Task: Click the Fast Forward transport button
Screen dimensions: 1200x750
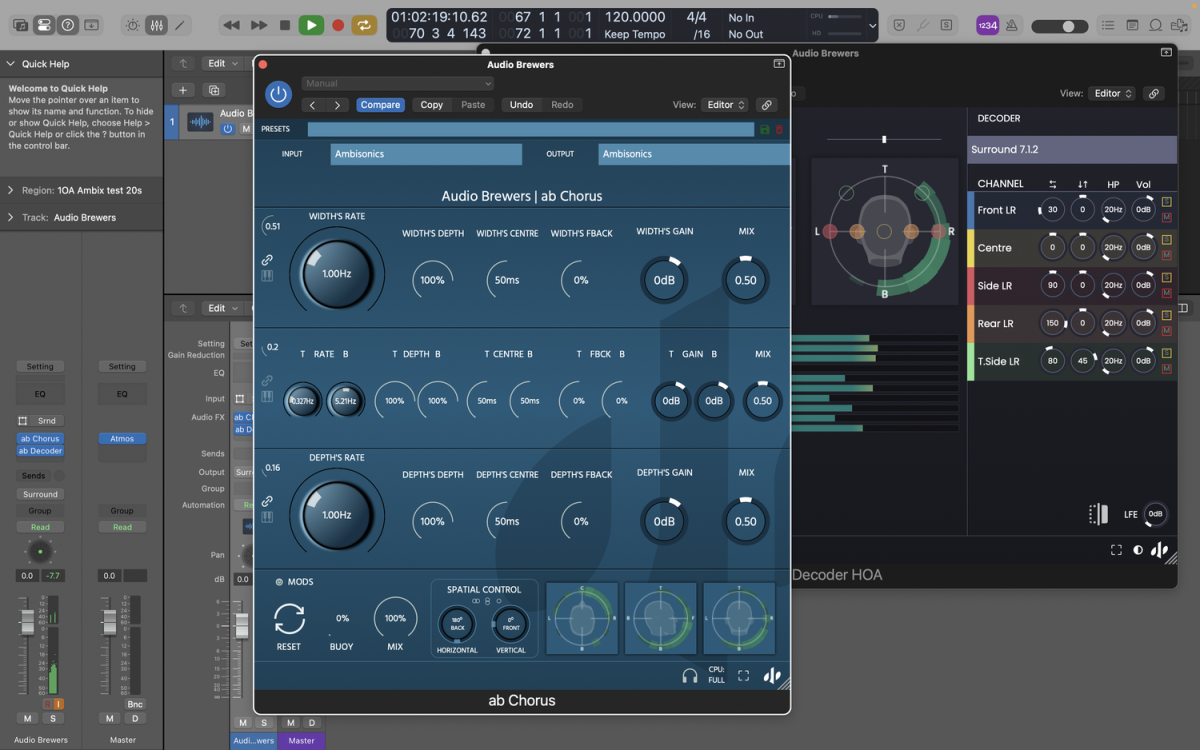Action: pos(259,25)
